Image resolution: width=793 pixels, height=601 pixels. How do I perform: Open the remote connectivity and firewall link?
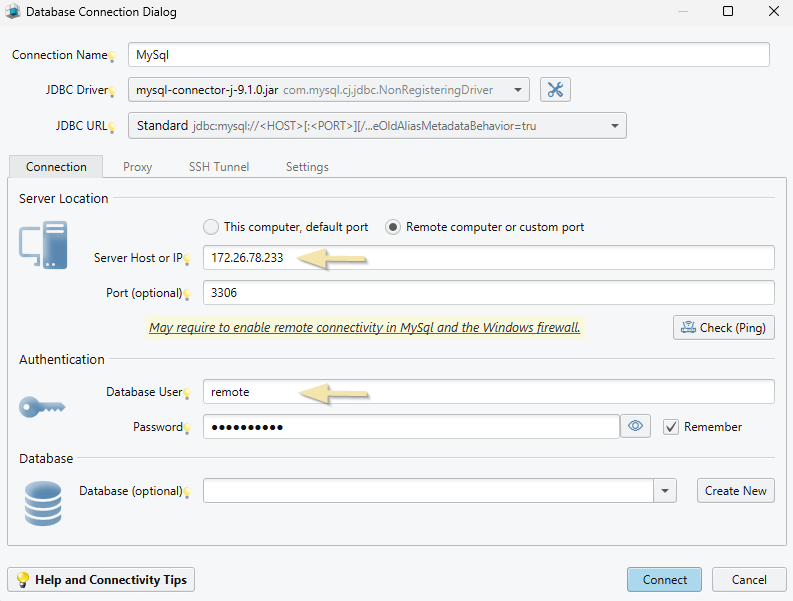(x=364, y=327)
